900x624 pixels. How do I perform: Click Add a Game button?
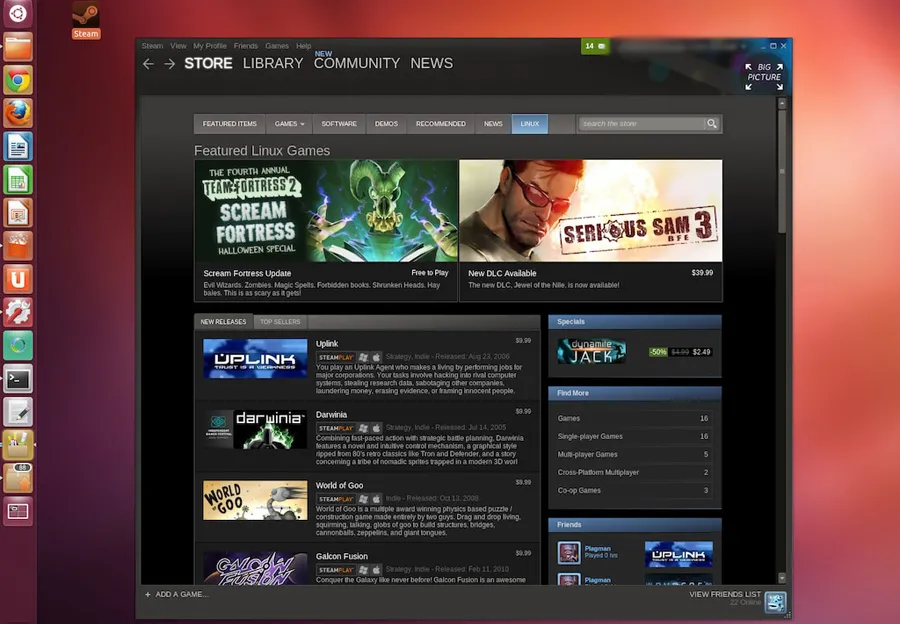pyautogui.click(x=176, y=594)
